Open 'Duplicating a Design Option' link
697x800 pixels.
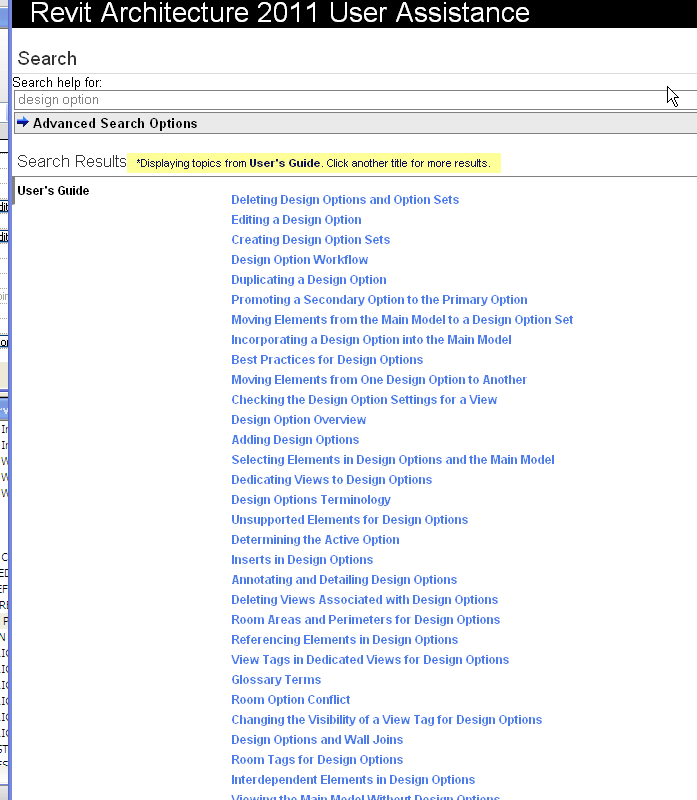309,280
